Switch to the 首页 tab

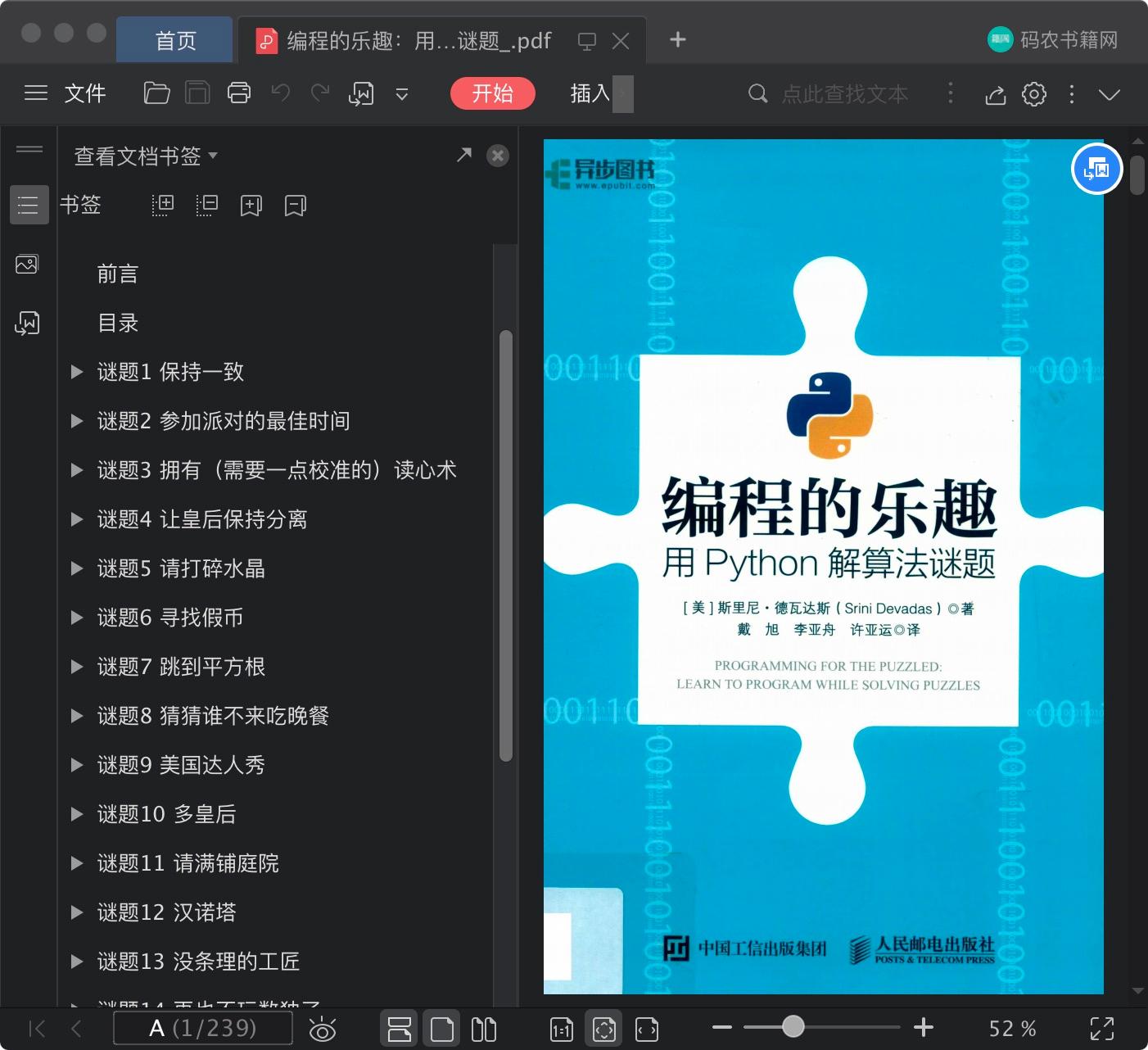pyautogui.click(x=175, y=40)
